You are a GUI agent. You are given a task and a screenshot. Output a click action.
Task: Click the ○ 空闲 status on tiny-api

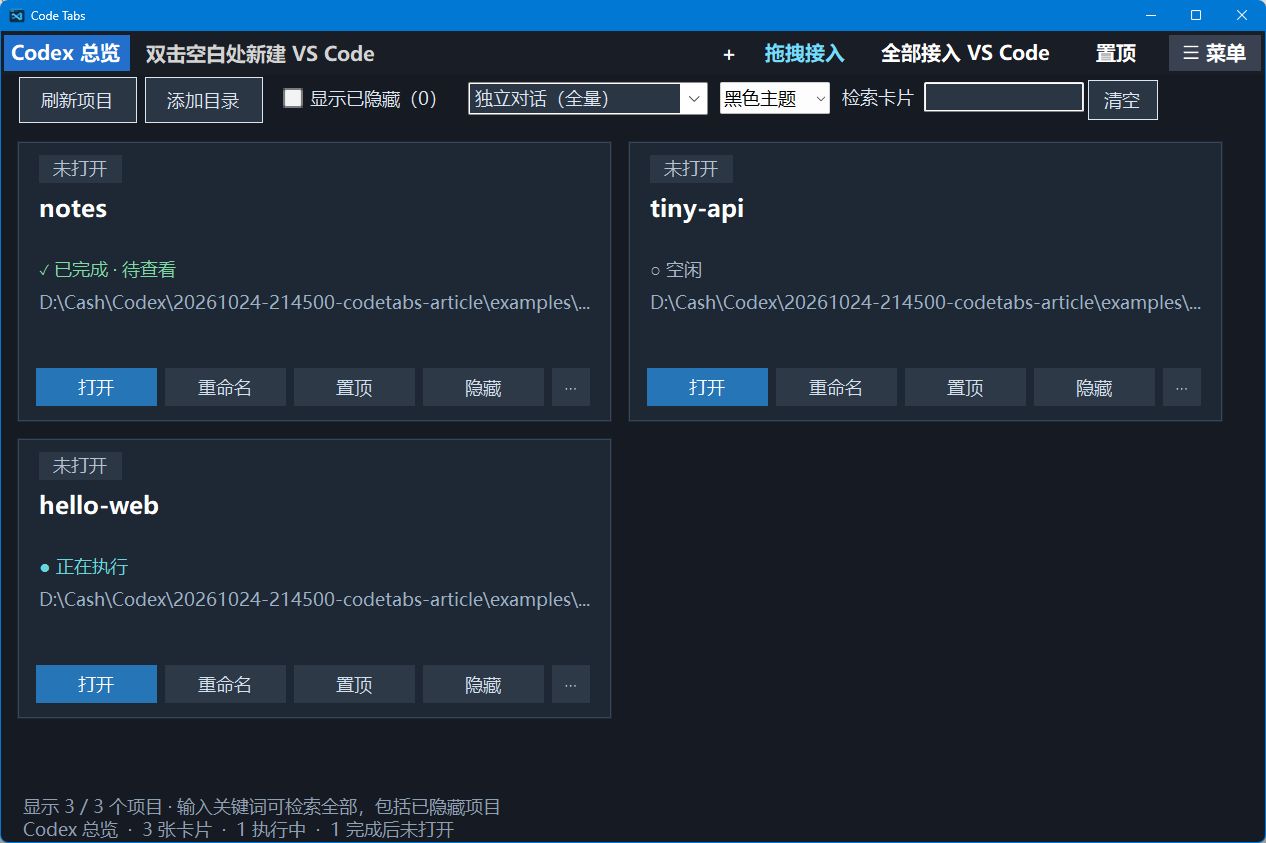tap(676, 270)
